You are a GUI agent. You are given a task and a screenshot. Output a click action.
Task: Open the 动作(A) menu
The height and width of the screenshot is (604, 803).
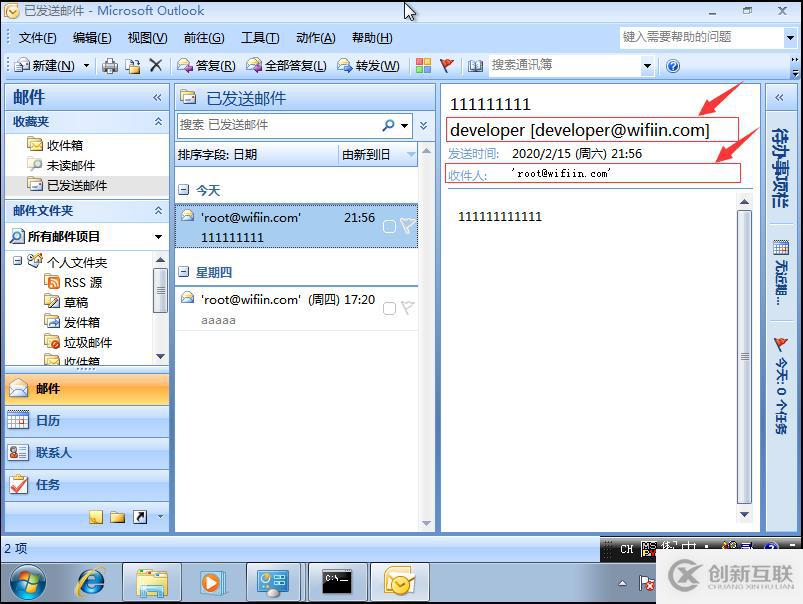(315, 38)
